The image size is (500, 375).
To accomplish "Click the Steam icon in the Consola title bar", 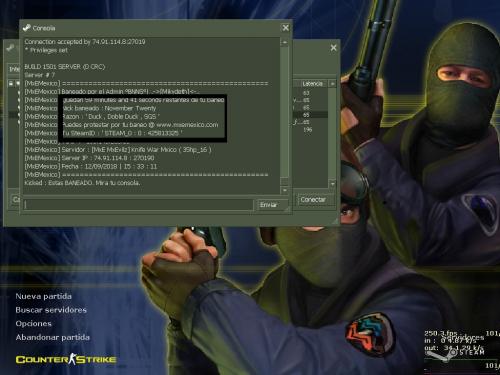I will (x=27, y=28).
